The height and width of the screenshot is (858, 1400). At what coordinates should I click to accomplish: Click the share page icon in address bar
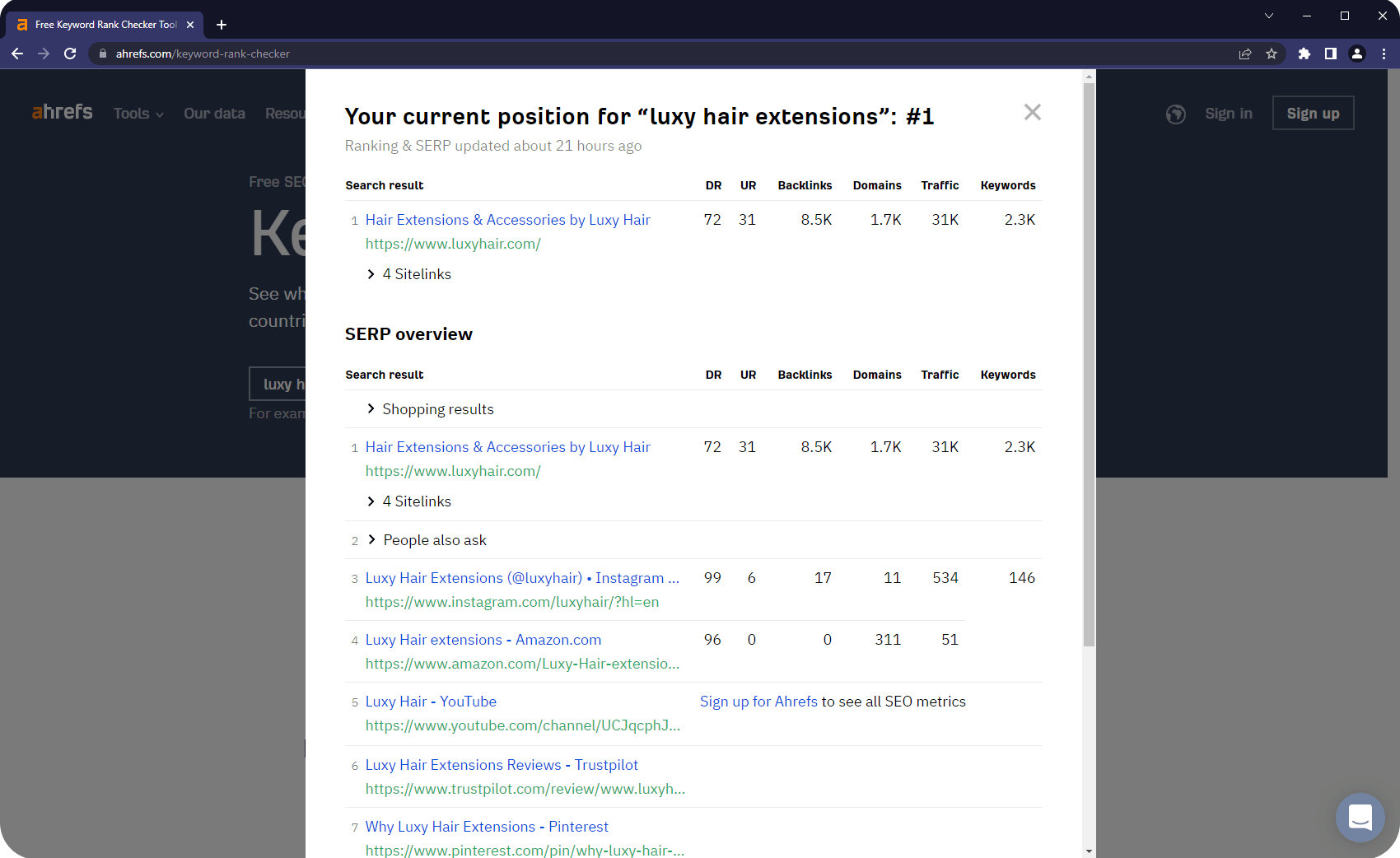tap(1245, 54)
